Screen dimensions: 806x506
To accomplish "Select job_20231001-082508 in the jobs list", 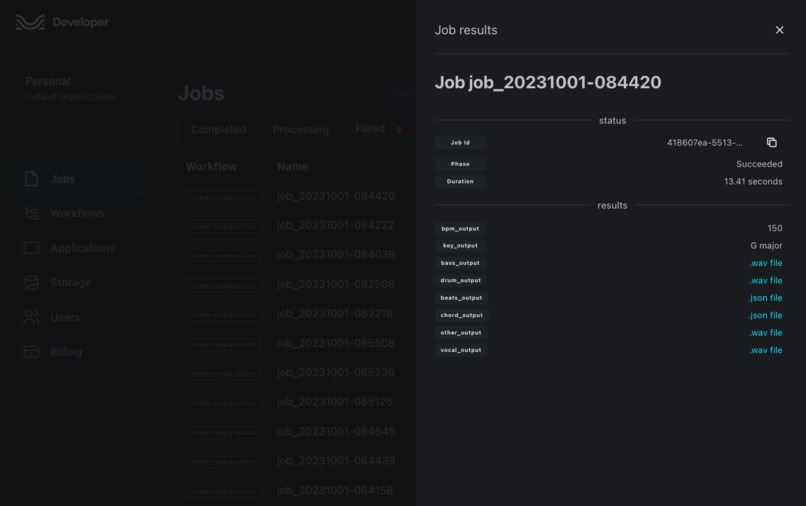I will click(x=336, y=284).
